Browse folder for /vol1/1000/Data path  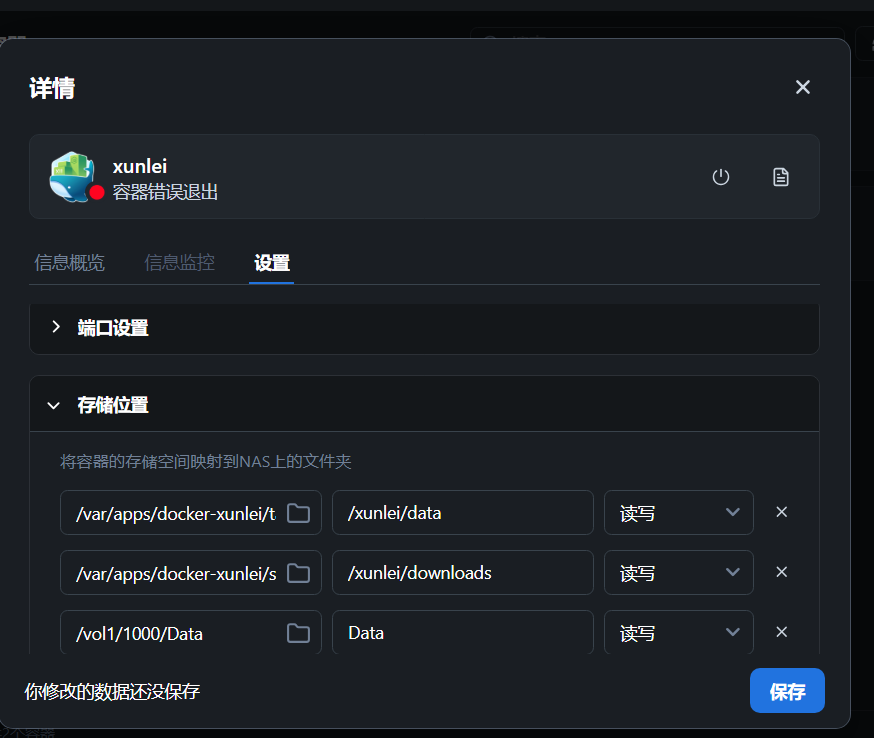pyautogui.click(x=298, y=633)
